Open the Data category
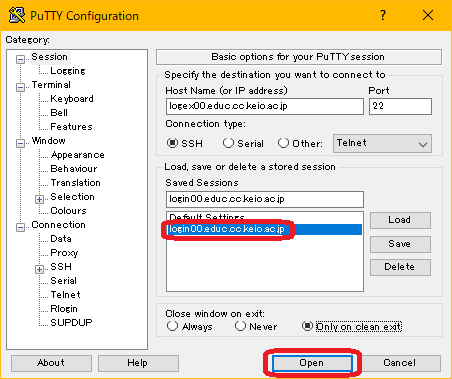Image resolution: width=452 pixels, height=379 pixels. (x=61, y=239)
